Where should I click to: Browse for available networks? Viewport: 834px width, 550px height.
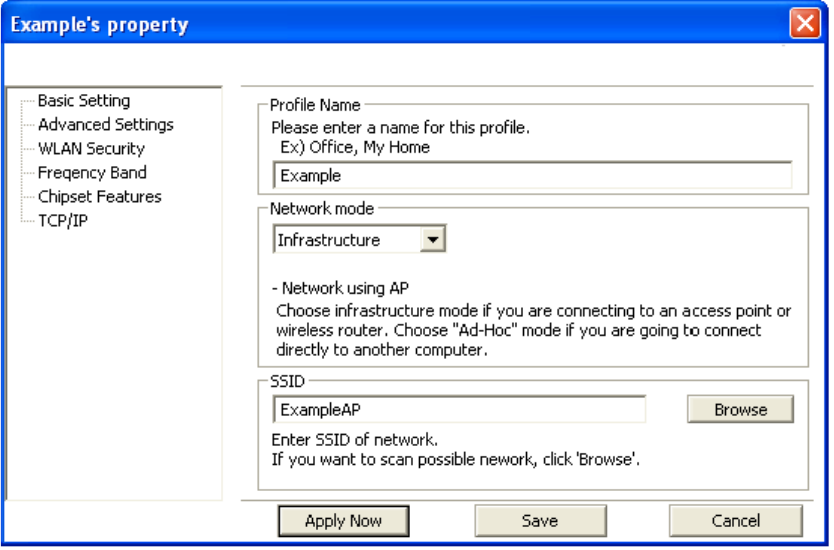pos(740,410)
